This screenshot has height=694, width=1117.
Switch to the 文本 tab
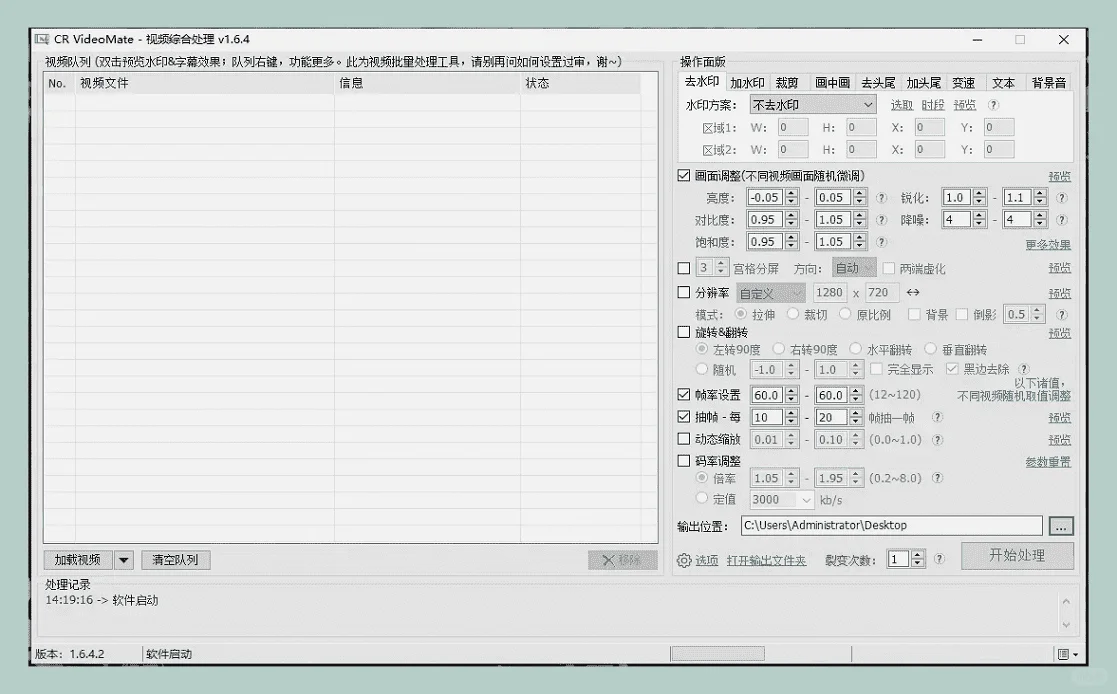(x=1003, y=83)
